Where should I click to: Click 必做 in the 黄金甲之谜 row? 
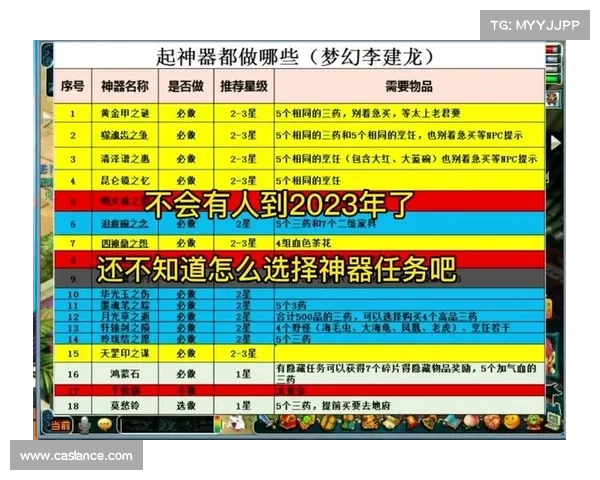(186, 113)
